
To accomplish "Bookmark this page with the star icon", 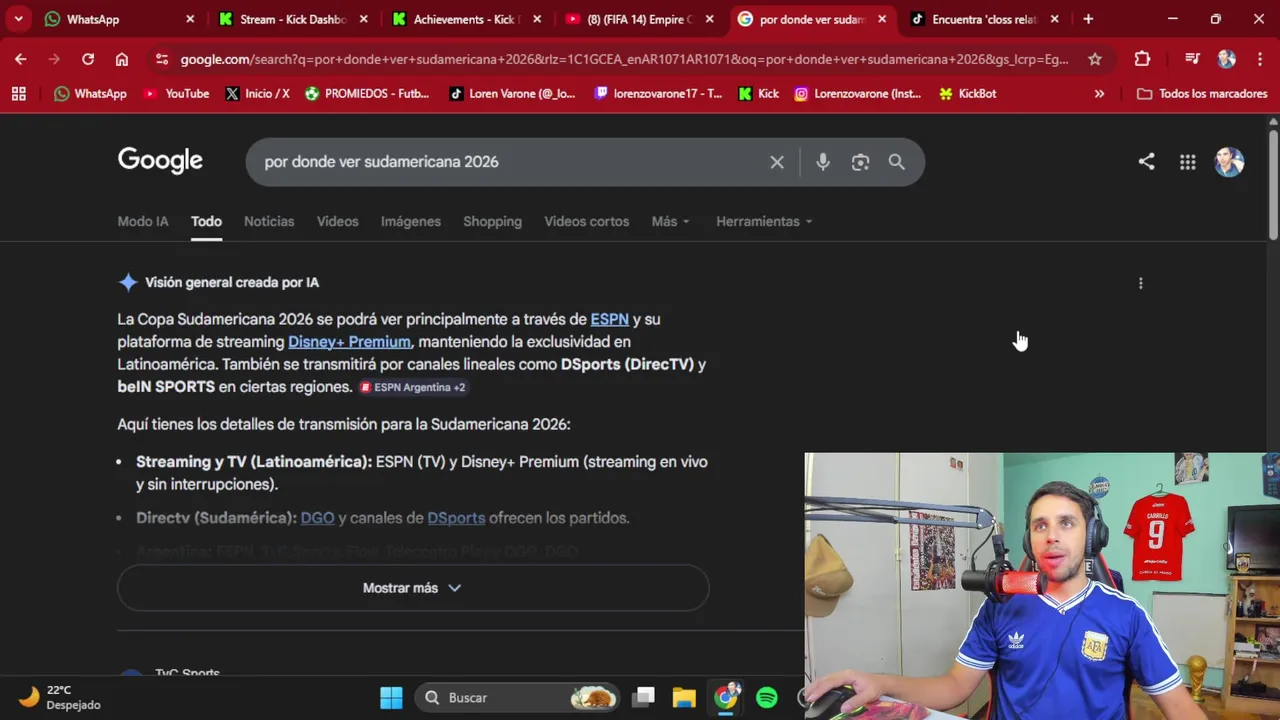I will (x=1095, y=59).
